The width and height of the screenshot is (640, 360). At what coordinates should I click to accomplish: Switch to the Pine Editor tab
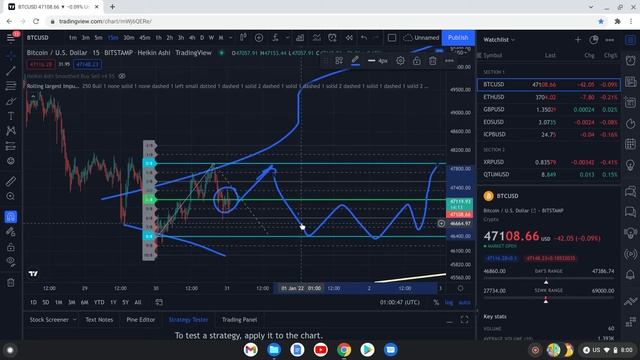click(x=140, y=320)
